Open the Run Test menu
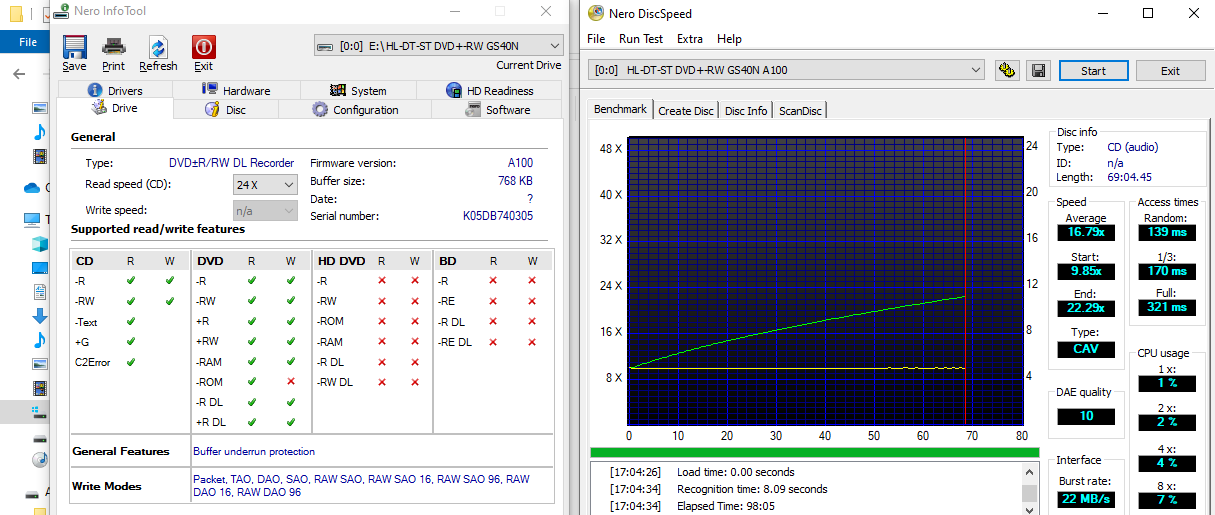Image resolution: width=1215 pixels, height=515 pixels. click(640, 39)
